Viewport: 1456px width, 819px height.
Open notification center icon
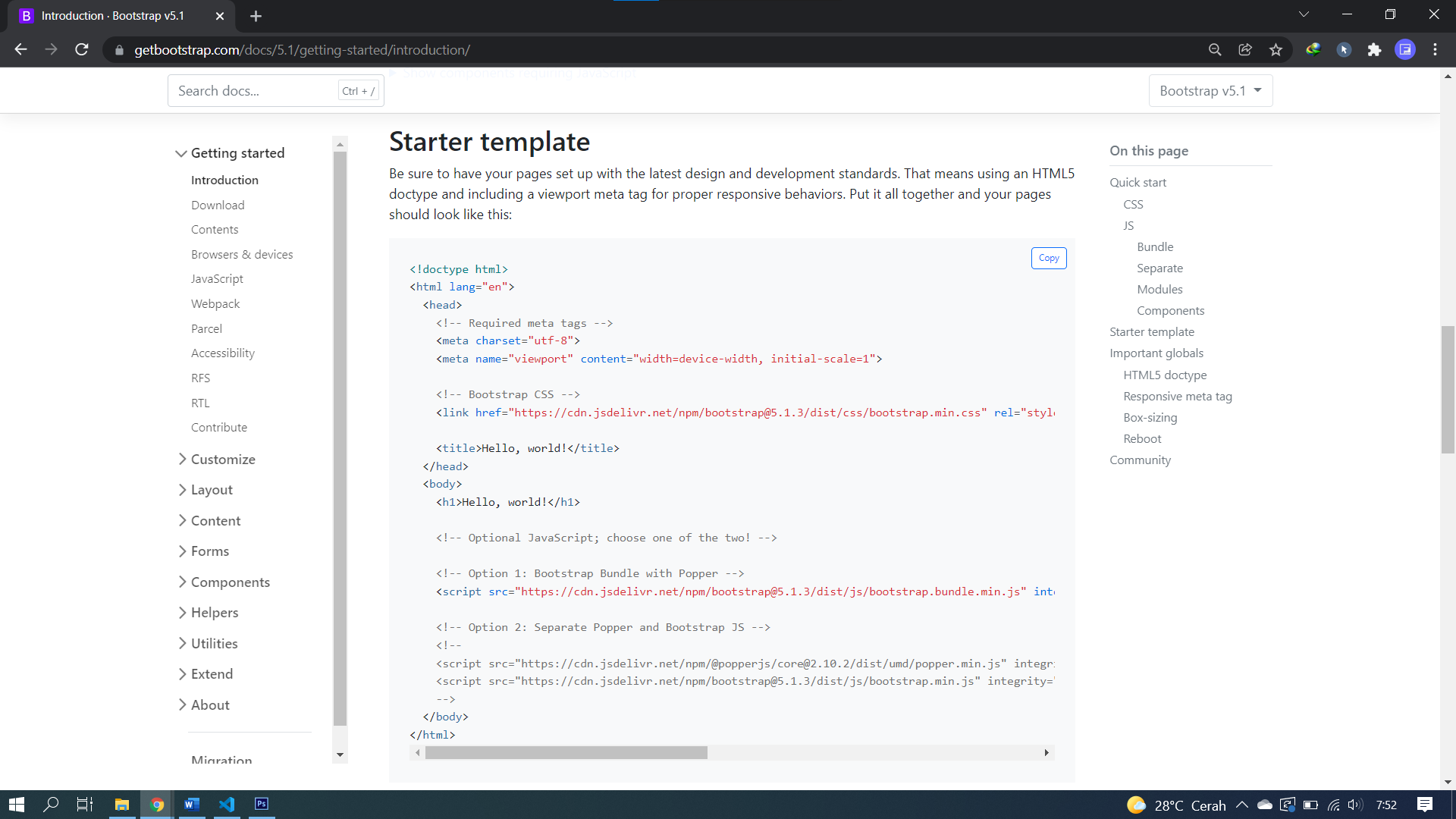click(1424, 805)
